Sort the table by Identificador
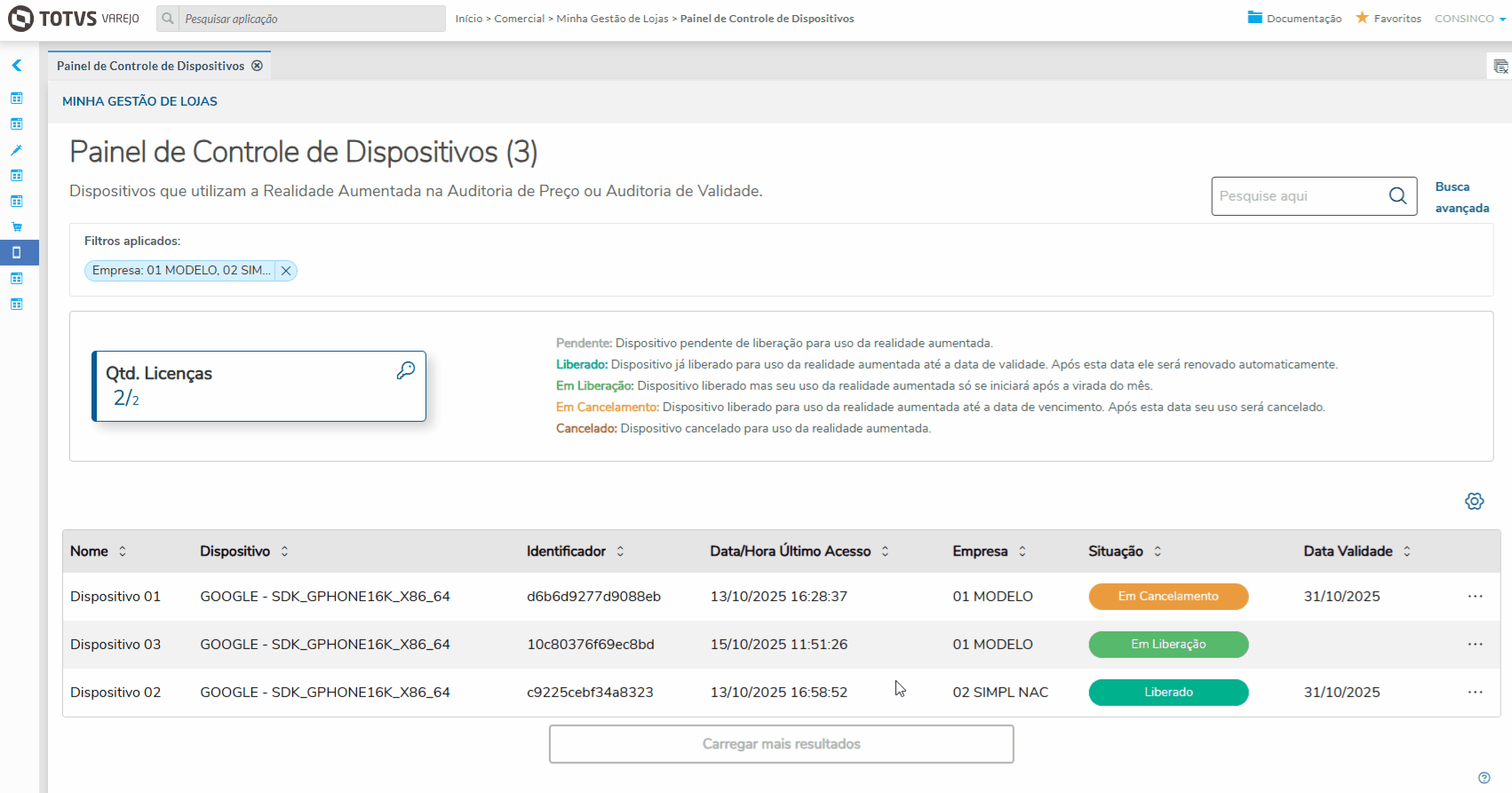This screenshot has width=1512, height=793. point(620,551)
